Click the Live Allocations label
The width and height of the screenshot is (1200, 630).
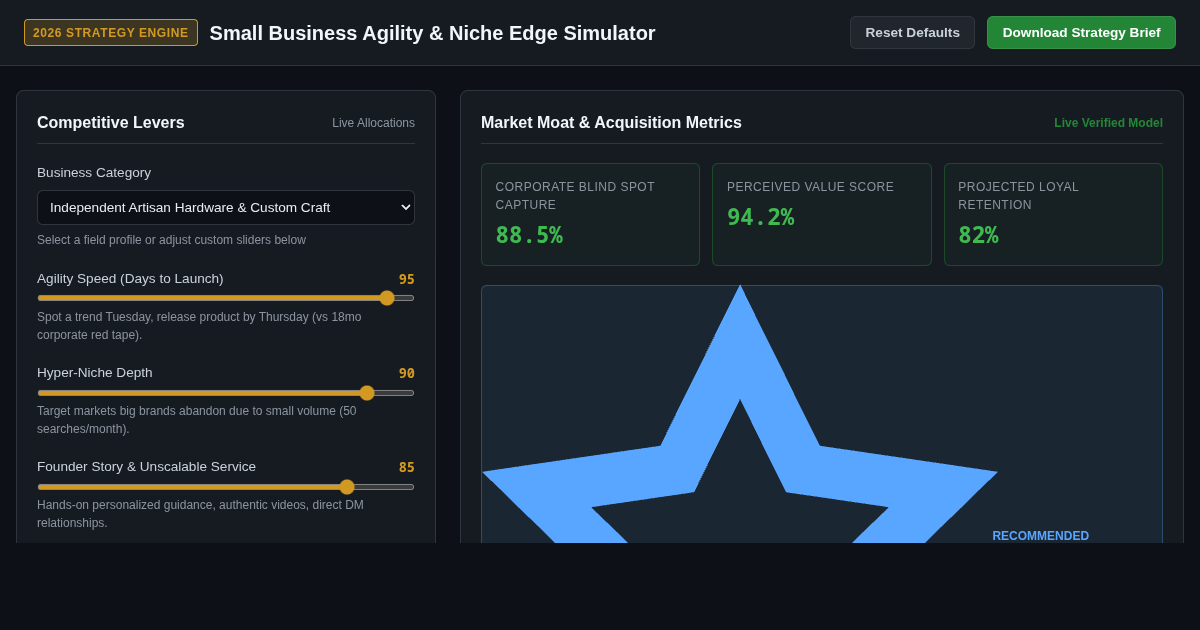coord(373,123)
